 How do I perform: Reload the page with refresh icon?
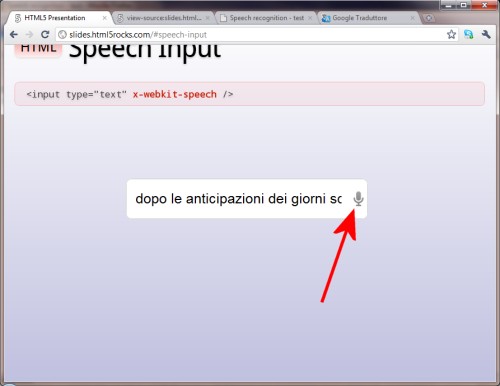pyautogui.click(x=45, y=34)
